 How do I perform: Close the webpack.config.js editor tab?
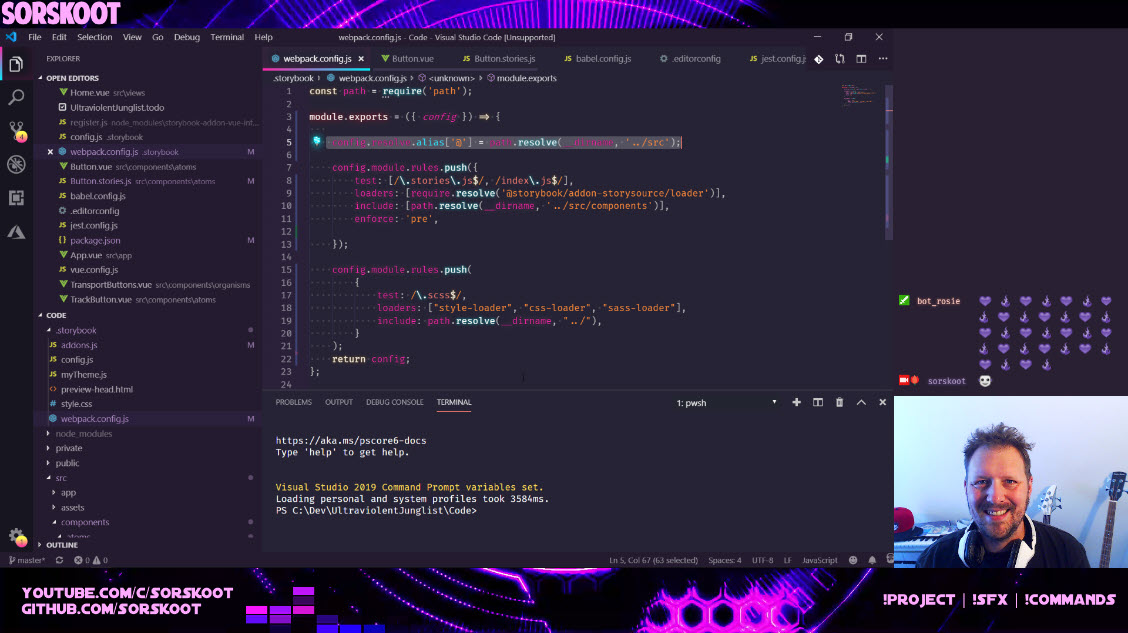(361, 59)
